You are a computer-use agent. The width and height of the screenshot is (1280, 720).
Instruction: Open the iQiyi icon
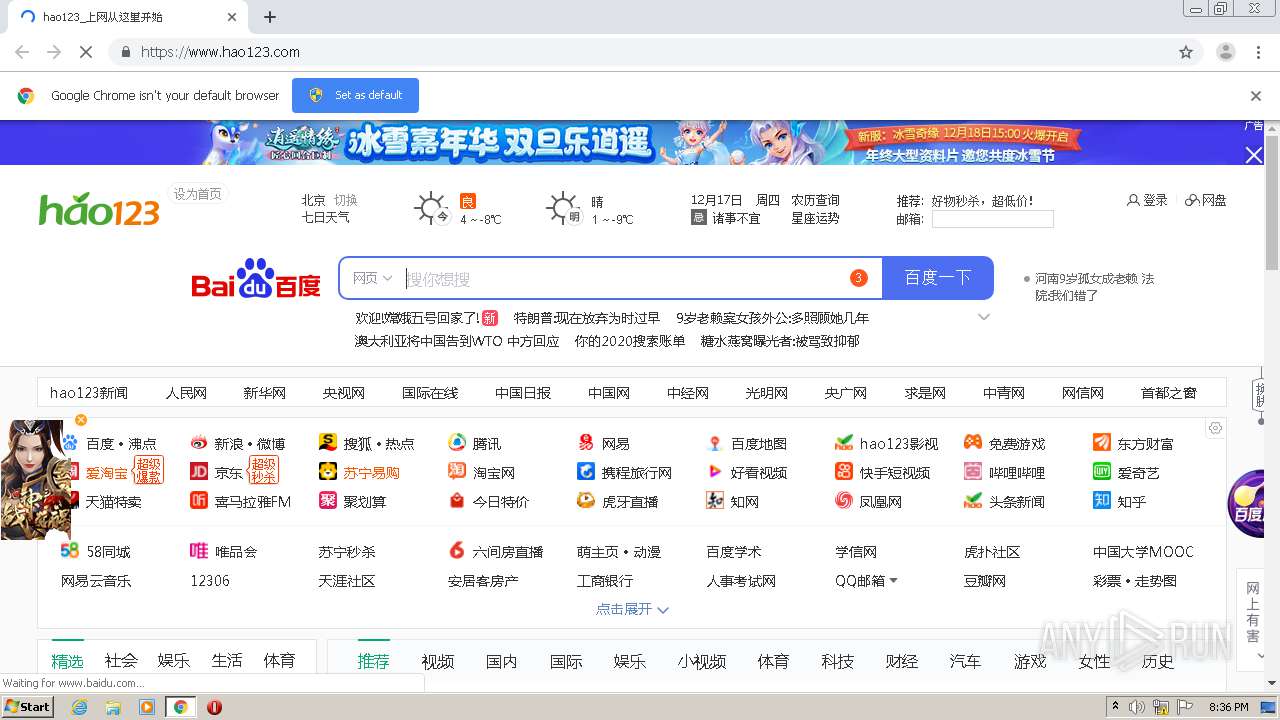1102,472
